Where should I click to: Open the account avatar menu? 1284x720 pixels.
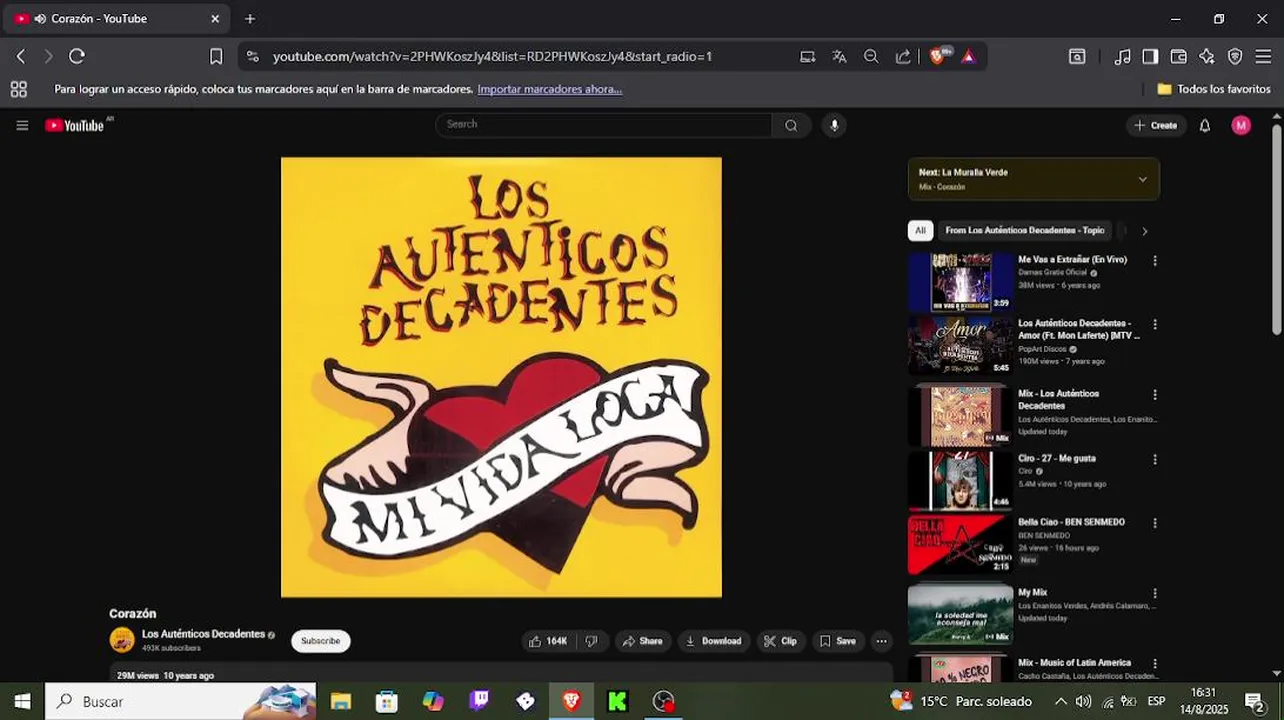pos(1241,125)
